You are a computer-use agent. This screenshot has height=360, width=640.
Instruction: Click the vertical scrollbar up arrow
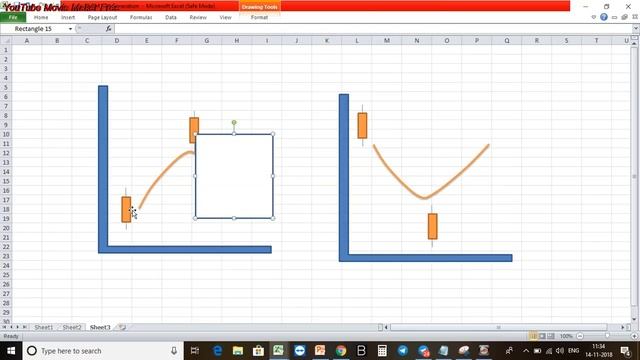pyautogui.click(x=635, y=43)
